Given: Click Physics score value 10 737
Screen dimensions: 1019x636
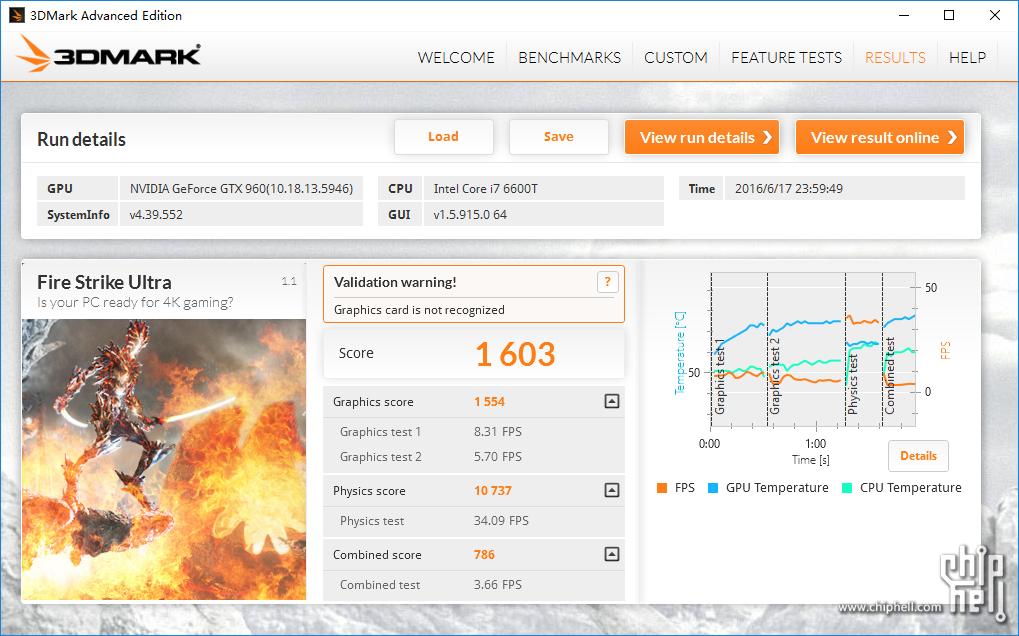Looking at the screenshot, I should [493, 490].
